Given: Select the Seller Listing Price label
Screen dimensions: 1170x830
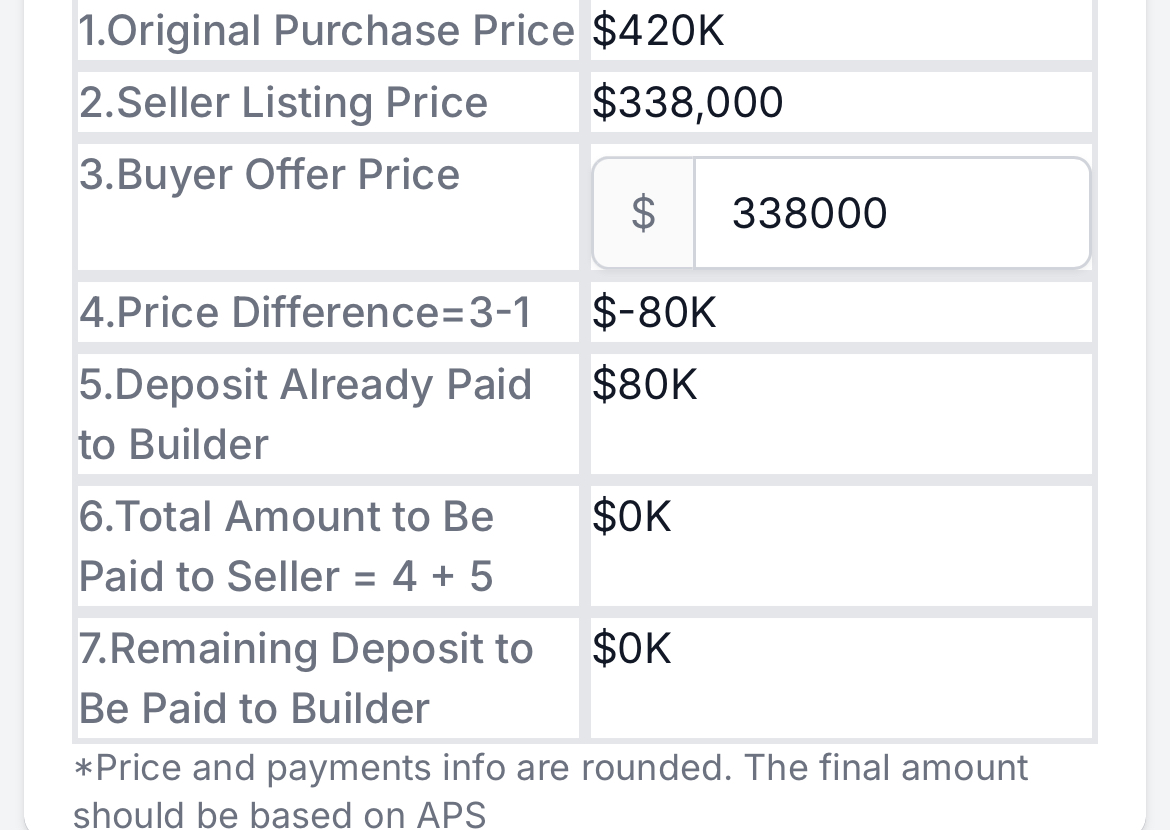Looking at the screenshot, I should 284,102.
